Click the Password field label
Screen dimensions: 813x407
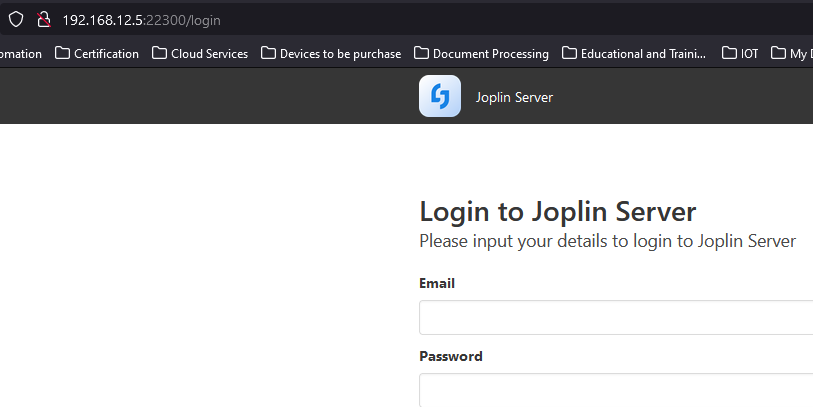click(x=451, y=356)
